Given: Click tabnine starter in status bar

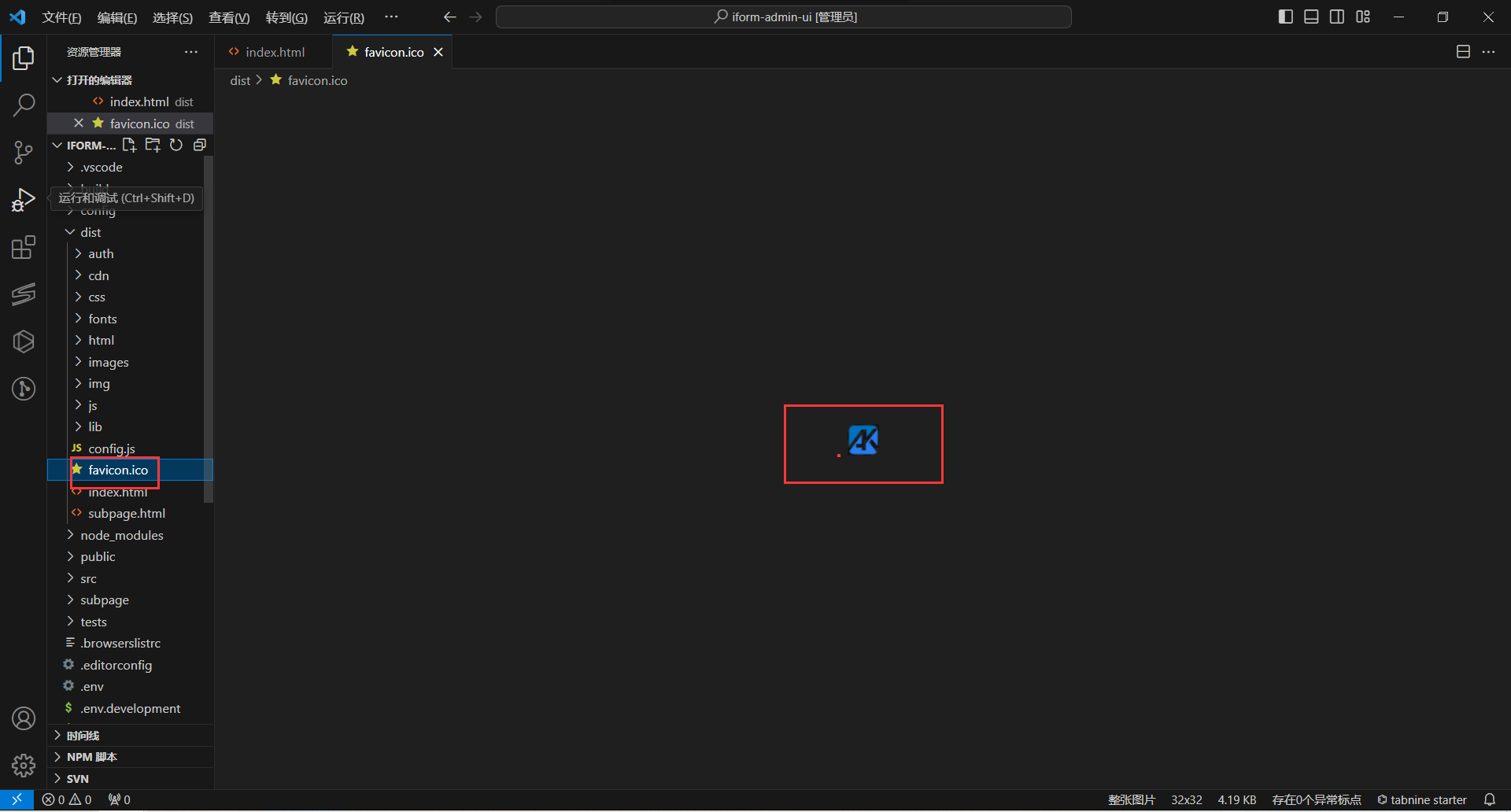Looking at the screenshot, I should [1421, 799].
